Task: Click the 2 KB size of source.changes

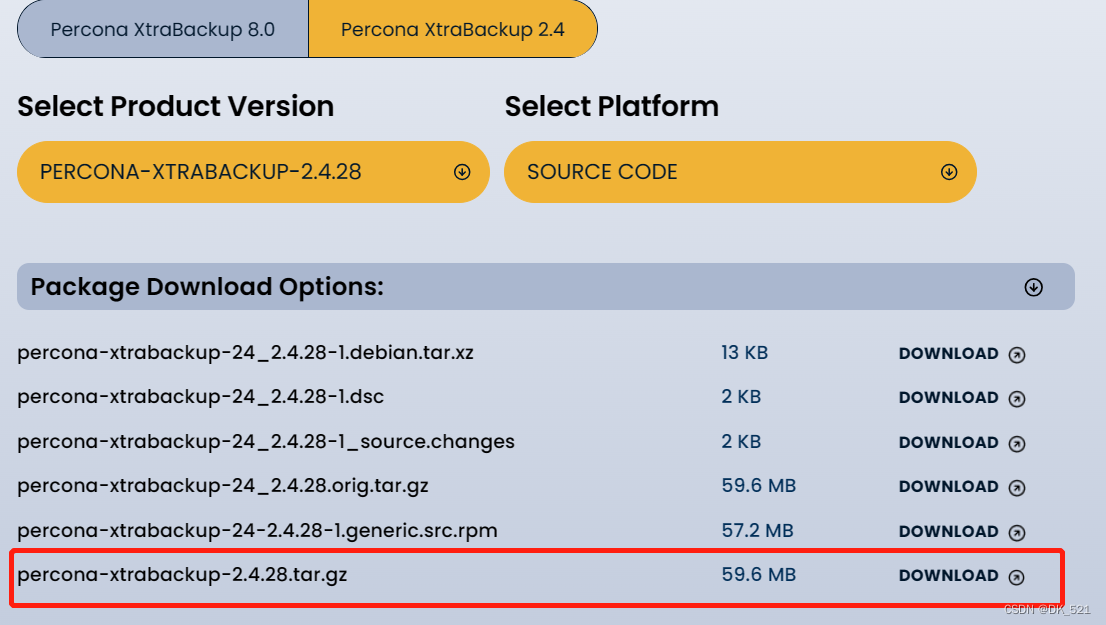Action: 741,442
